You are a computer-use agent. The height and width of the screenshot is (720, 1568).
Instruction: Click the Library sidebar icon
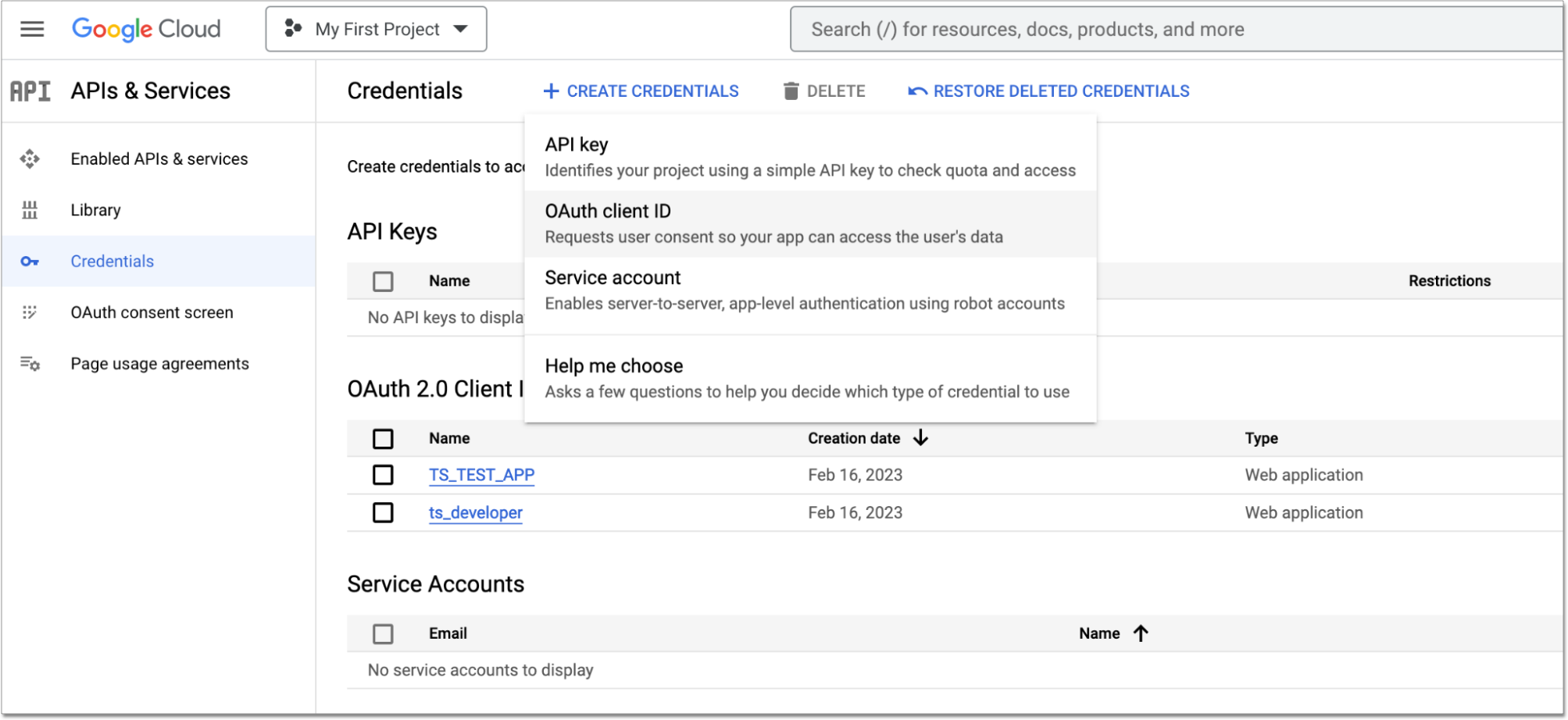(x=30, y=209)
